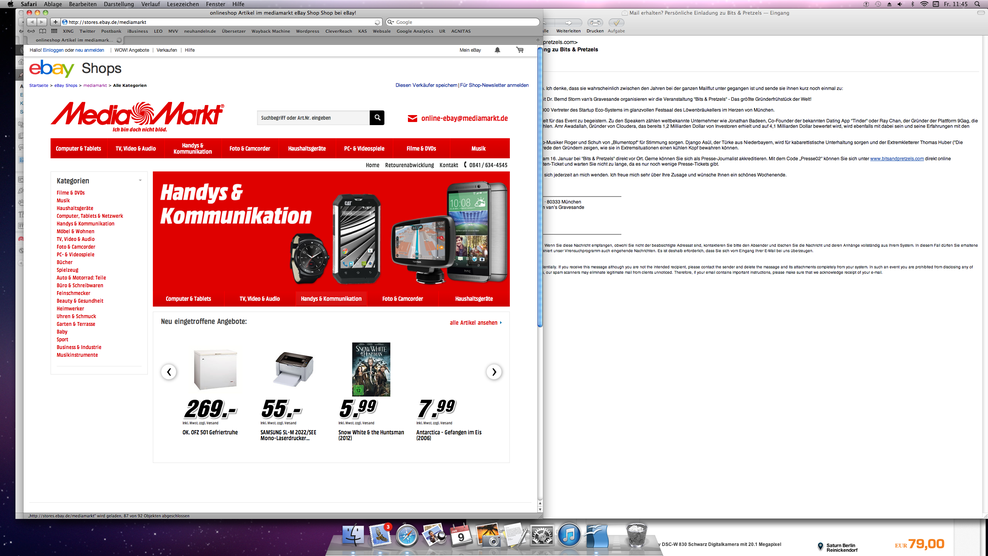Click the red envelope email icon
This screenshot has width=988, height=556.
pyautogui.click(x=412, y=119)
